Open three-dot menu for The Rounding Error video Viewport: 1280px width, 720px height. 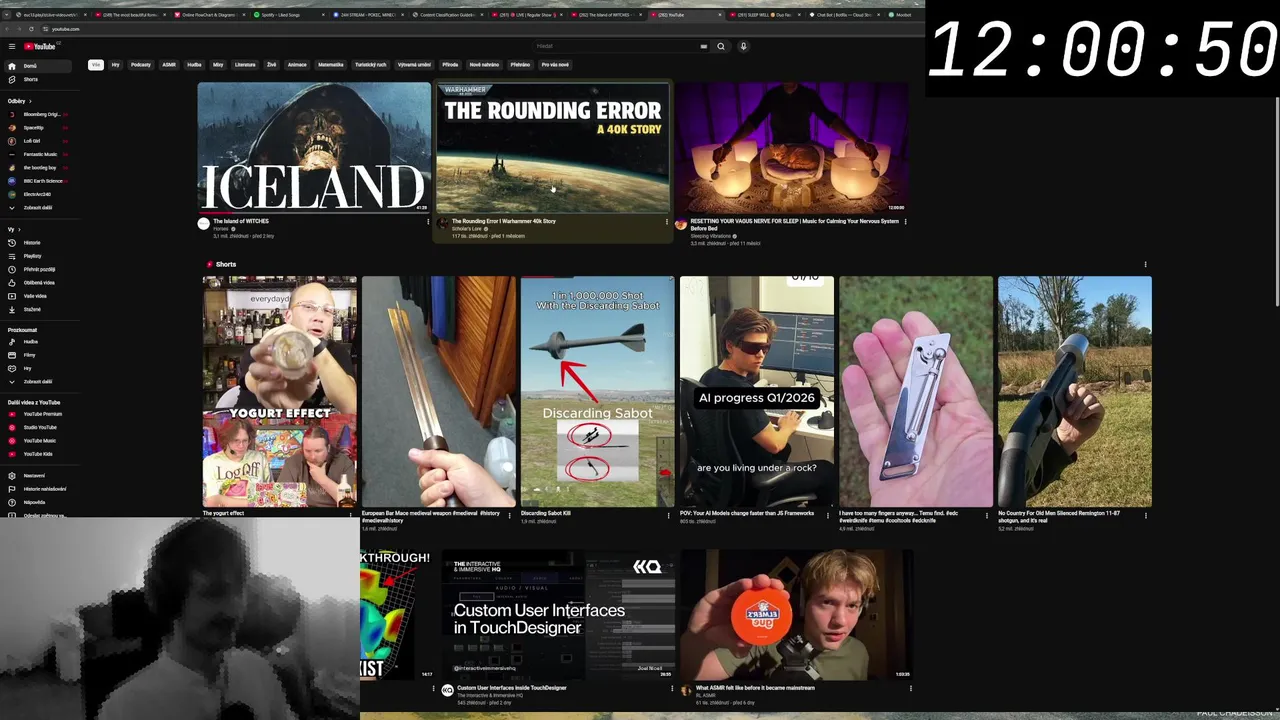point(667,222)
